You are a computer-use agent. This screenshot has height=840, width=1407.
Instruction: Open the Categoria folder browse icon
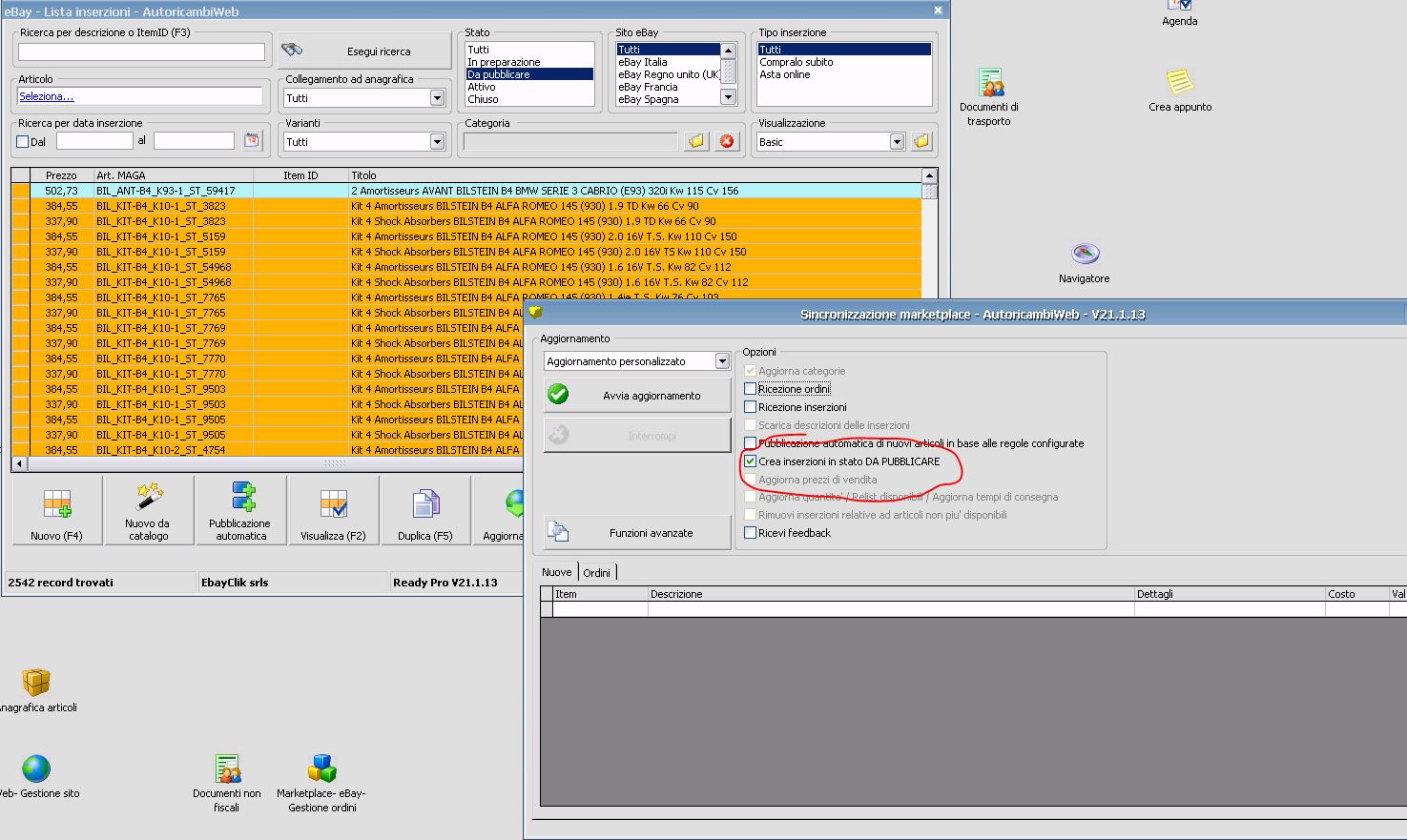(x=696, y=141)
